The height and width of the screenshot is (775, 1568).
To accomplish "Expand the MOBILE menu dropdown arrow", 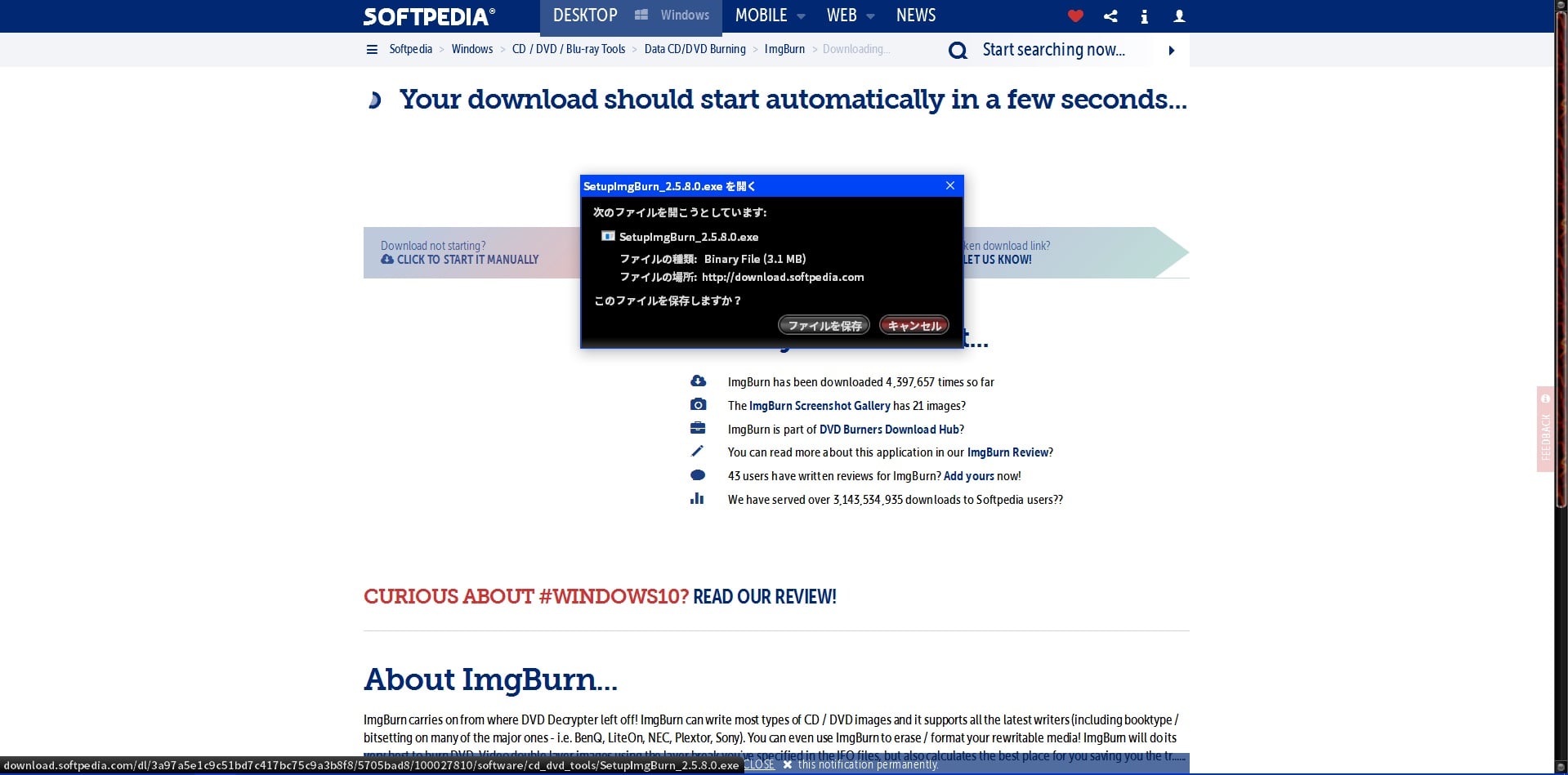I will (x=801, y=16).
